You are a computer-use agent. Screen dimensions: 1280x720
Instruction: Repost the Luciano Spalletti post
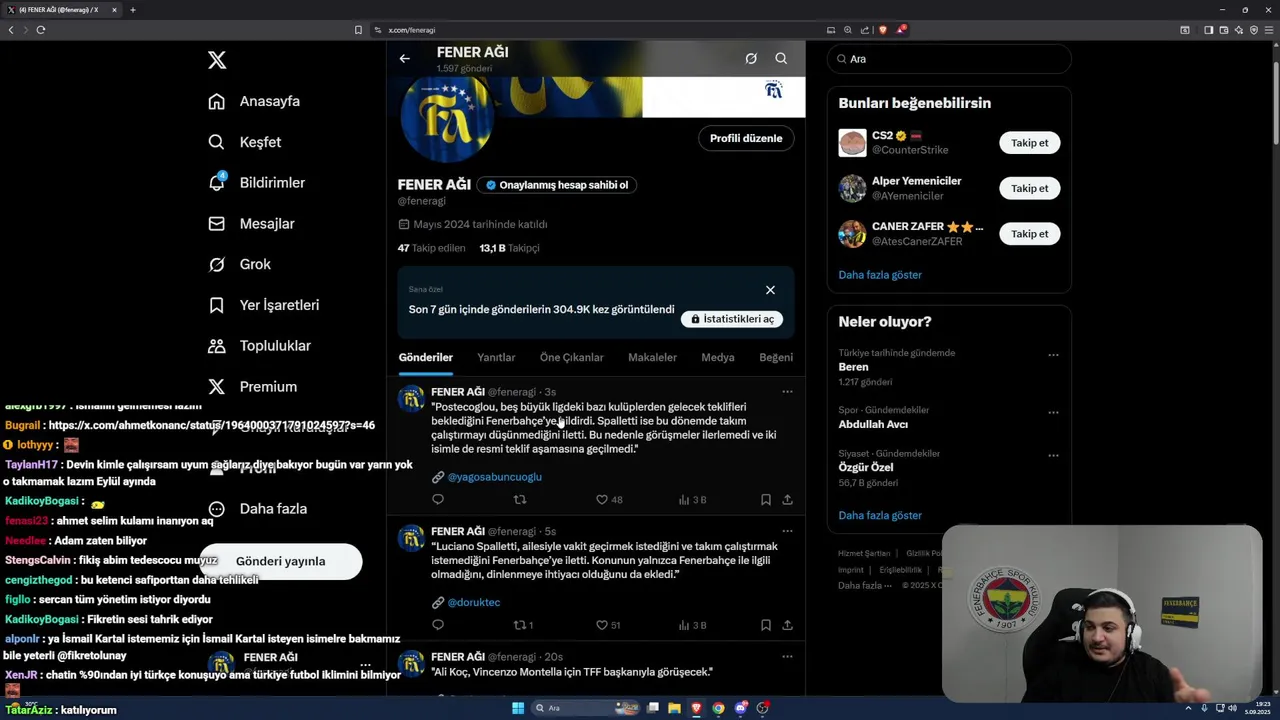coord(523,625)
